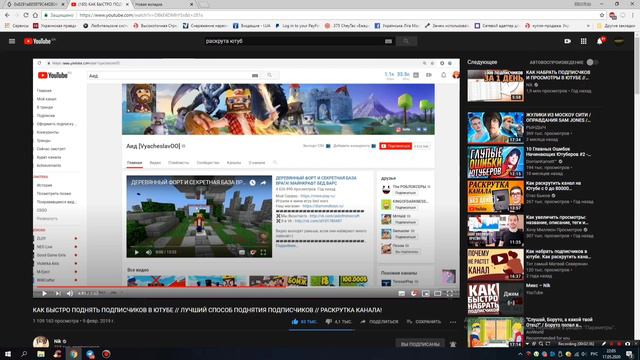Toggle subtitles in the player
This screenshot has width=640, height=360.
point(402,293)
